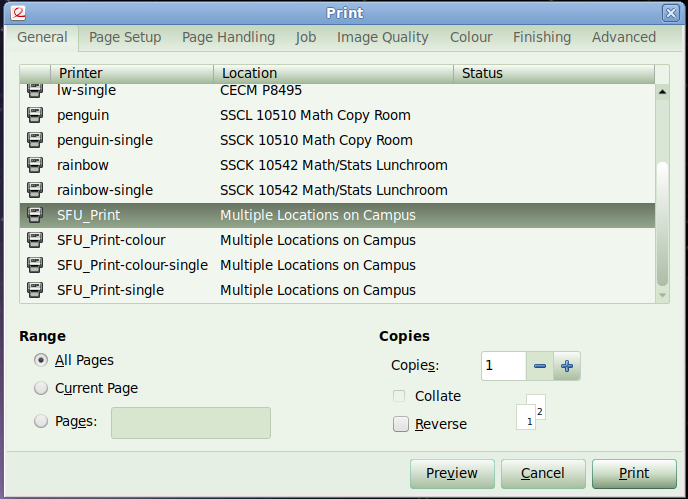Click the Copies number input field
Viewport: 688px width, 499px height.
point(503,366)
